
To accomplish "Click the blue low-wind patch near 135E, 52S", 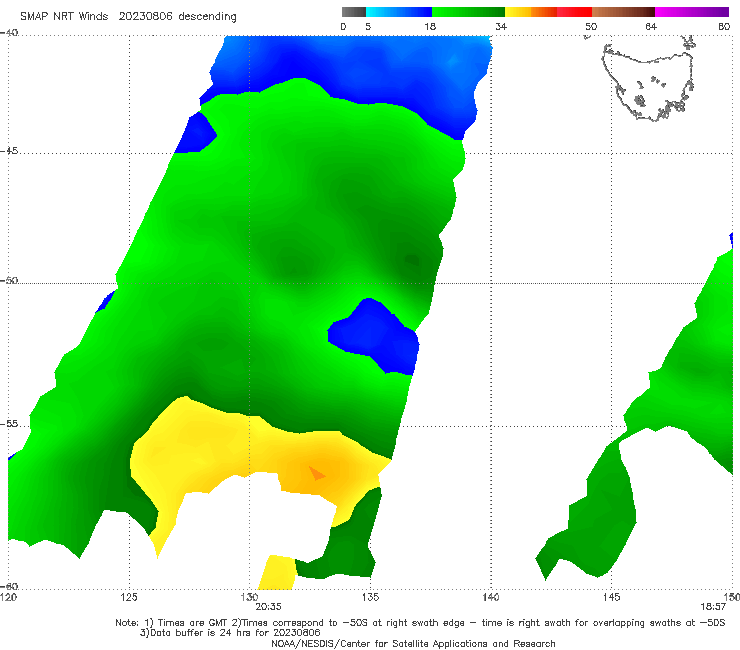I will click(375, 335).
